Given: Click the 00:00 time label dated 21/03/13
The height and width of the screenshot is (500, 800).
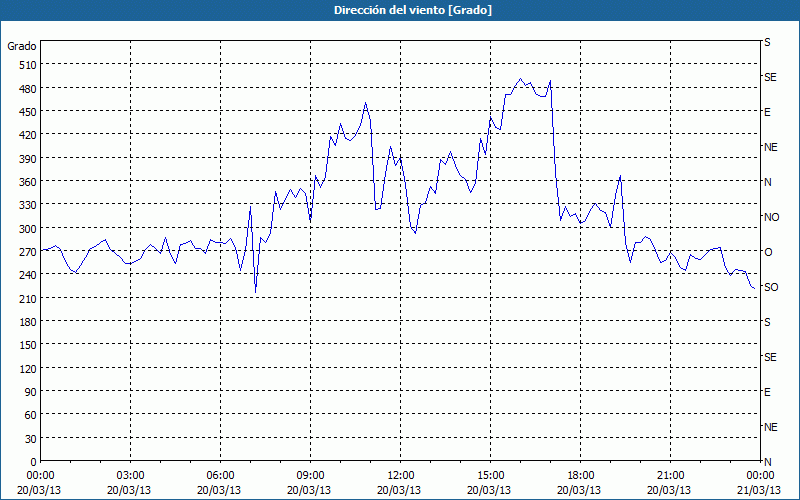Looking at the screenshot, I should click(x=760, y=476).
